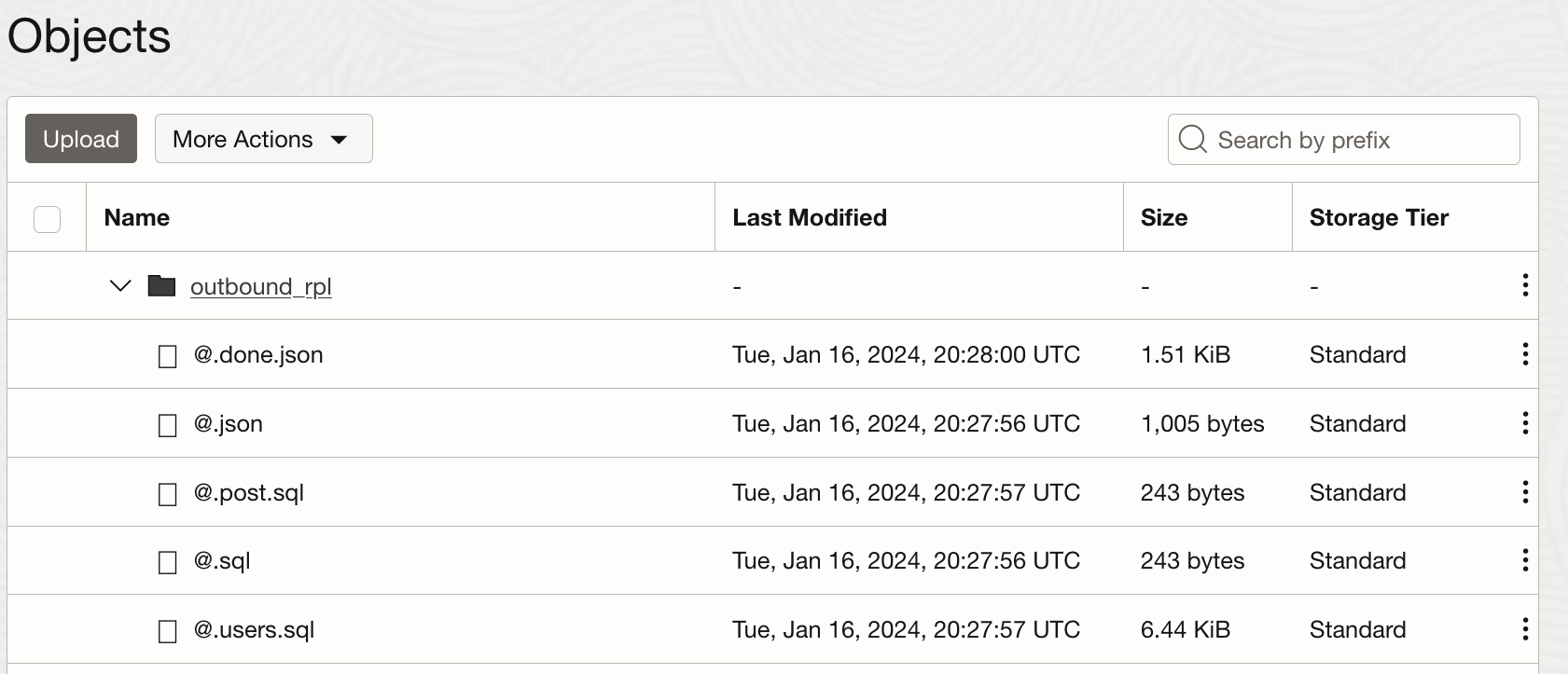The image size is (1568, 674).
Task: Open actions menu for @.sql row
Action: (x=1525, y=560)
